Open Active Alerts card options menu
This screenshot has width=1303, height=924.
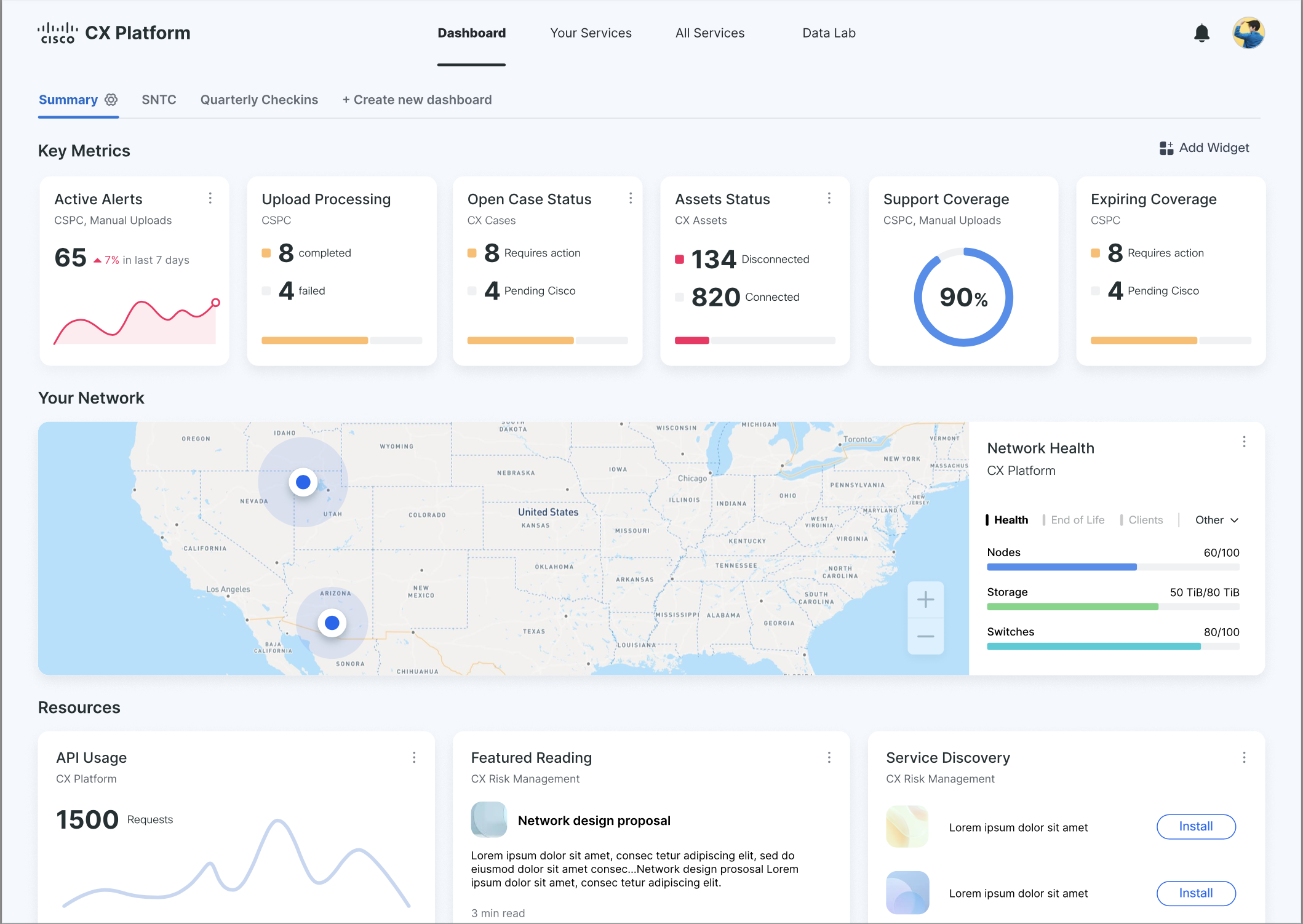point(210,198)
